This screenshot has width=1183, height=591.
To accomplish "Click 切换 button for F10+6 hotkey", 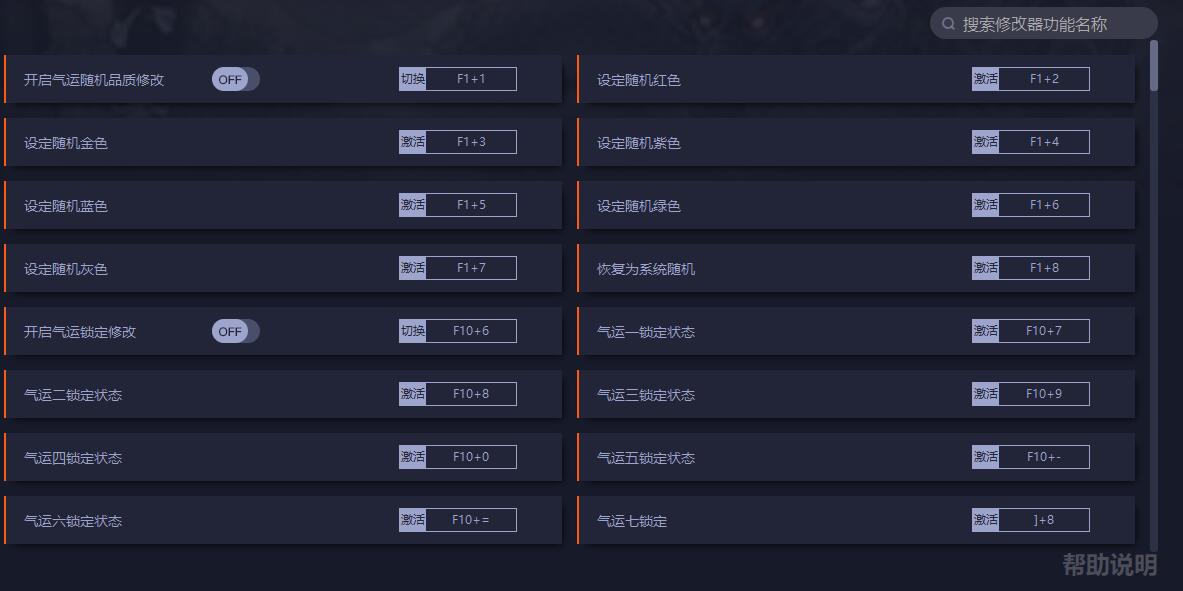I will click(413, 331).
